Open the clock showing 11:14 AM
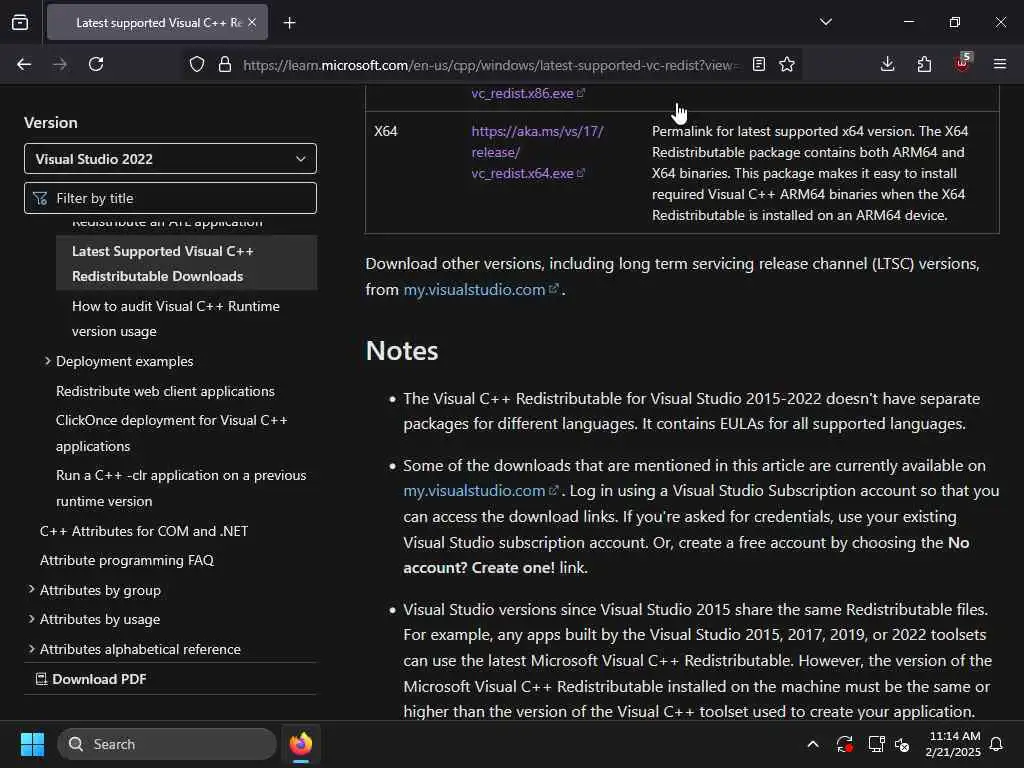 953,744
